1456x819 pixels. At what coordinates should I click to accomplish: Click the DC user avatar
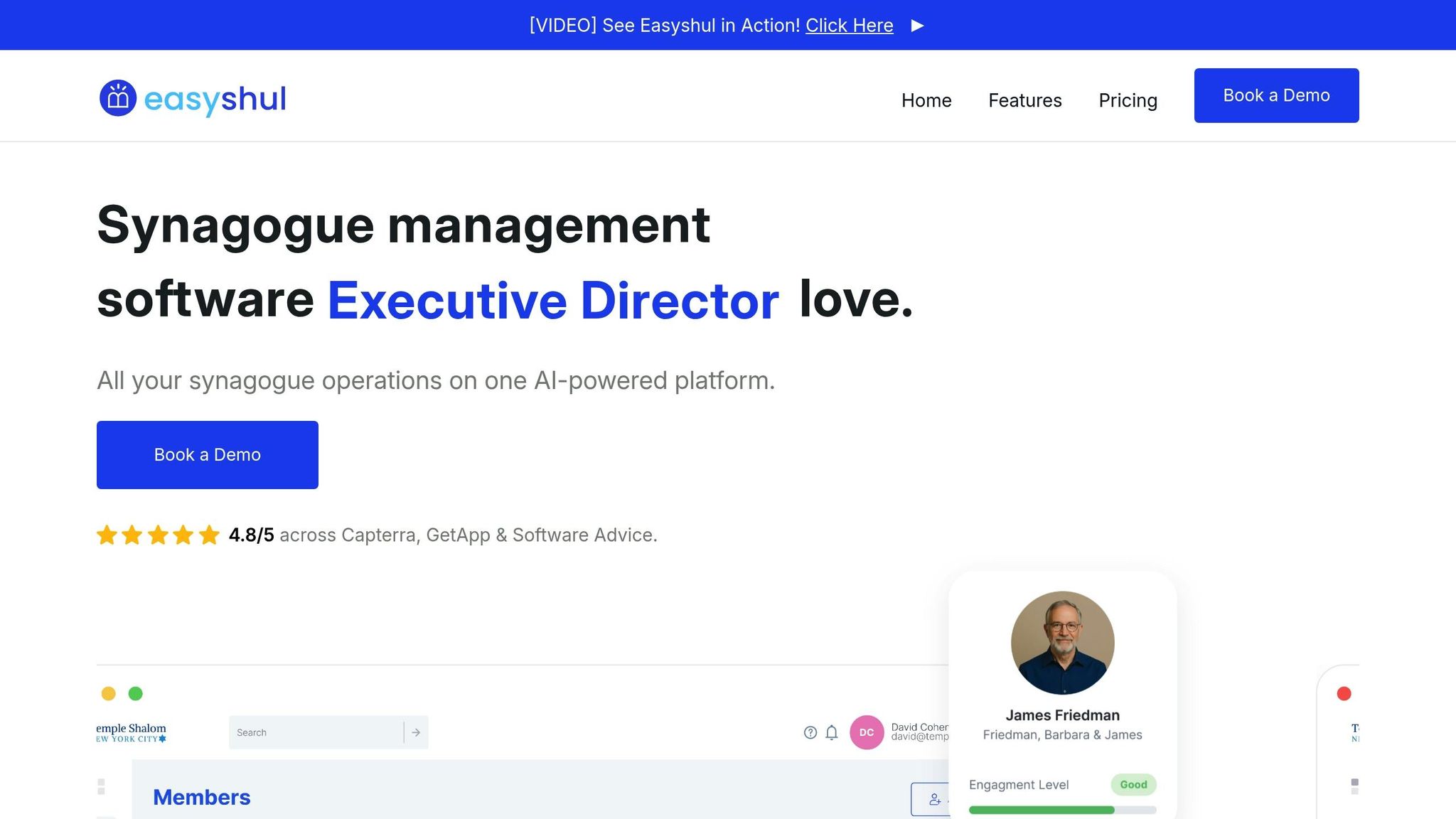[x=866, y=732]
